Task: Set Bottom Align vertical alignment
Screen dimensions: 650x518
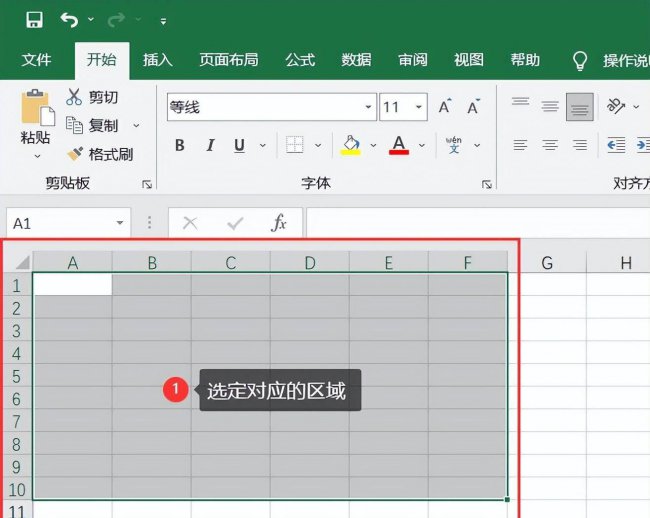Action: (580, 107)
